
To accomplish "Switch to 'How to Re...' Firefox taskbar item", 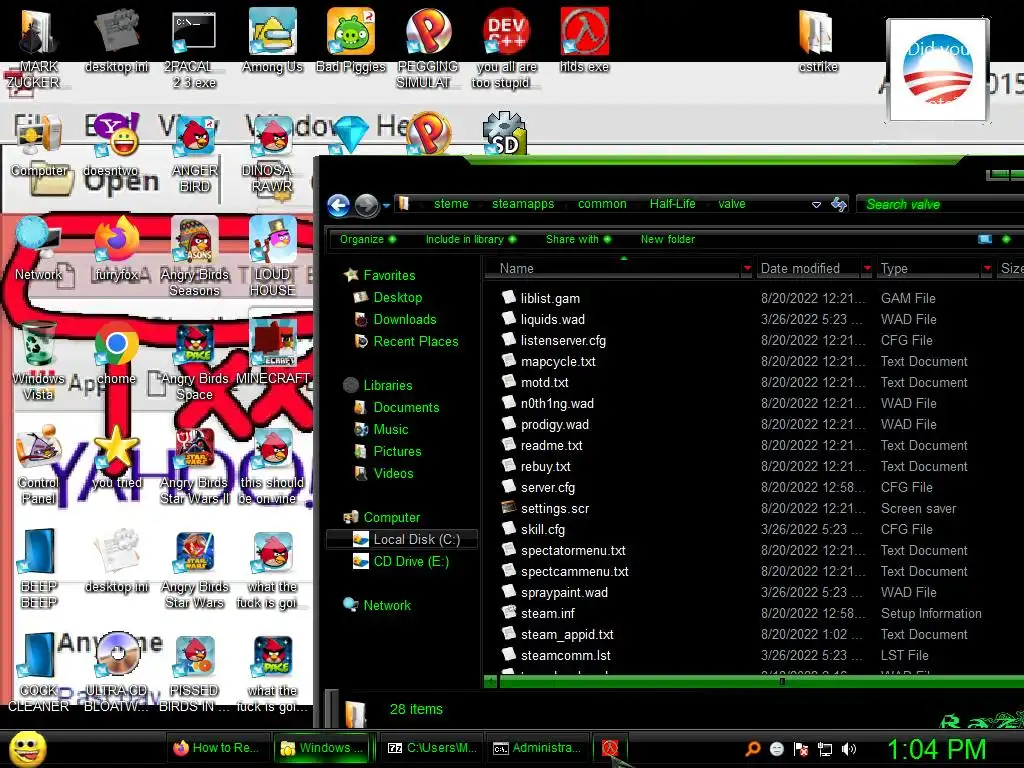I will (x=216, y=748).
